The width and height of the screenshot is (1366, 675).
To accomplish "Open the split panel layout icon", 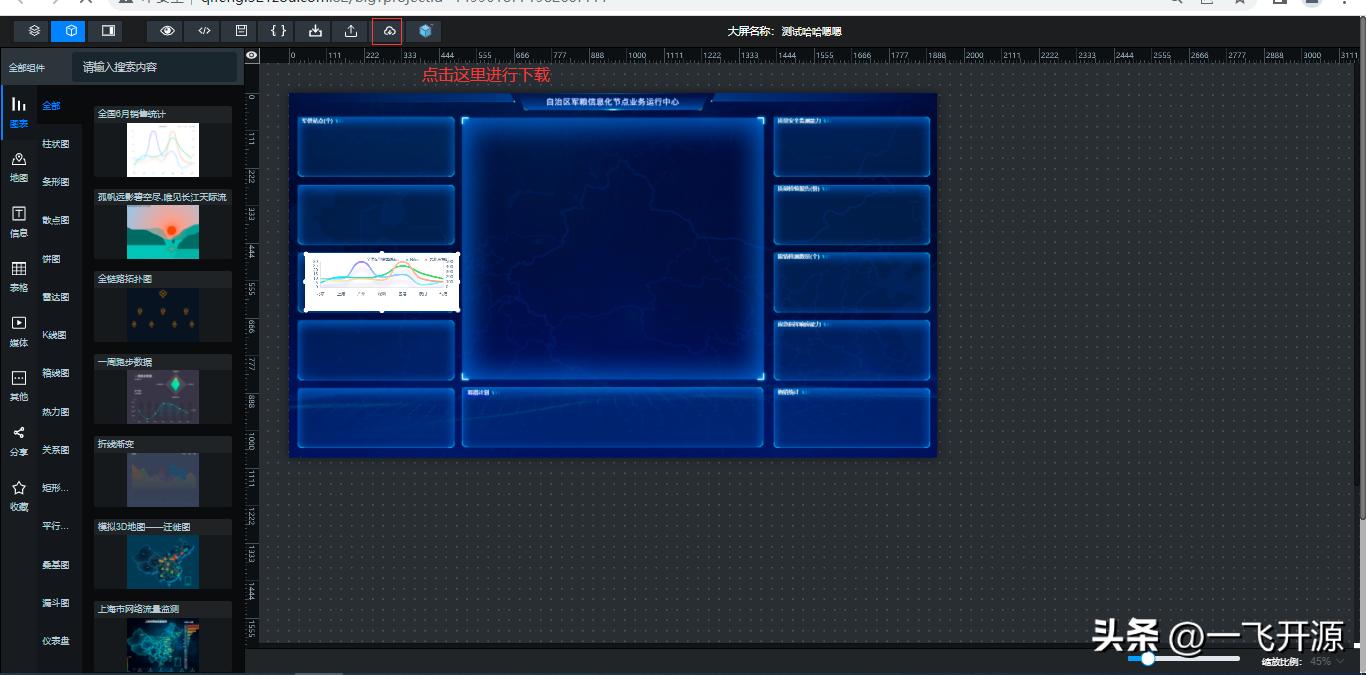I will (107, 30).
